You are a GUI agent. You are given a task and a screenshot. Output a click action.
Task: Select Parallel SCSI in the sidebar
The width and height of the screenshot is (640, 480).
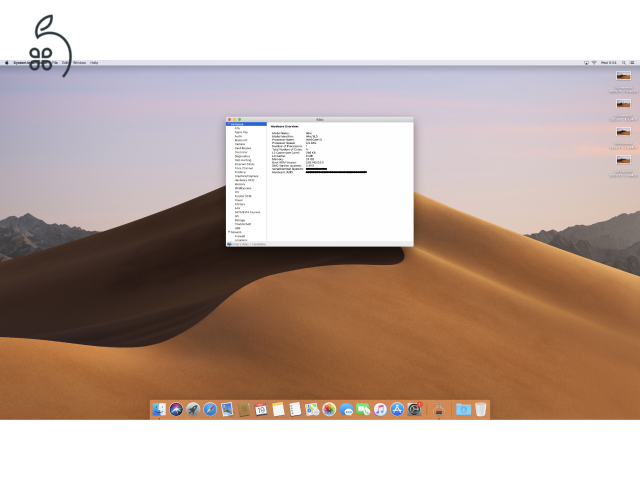click(x=243, y=196)
